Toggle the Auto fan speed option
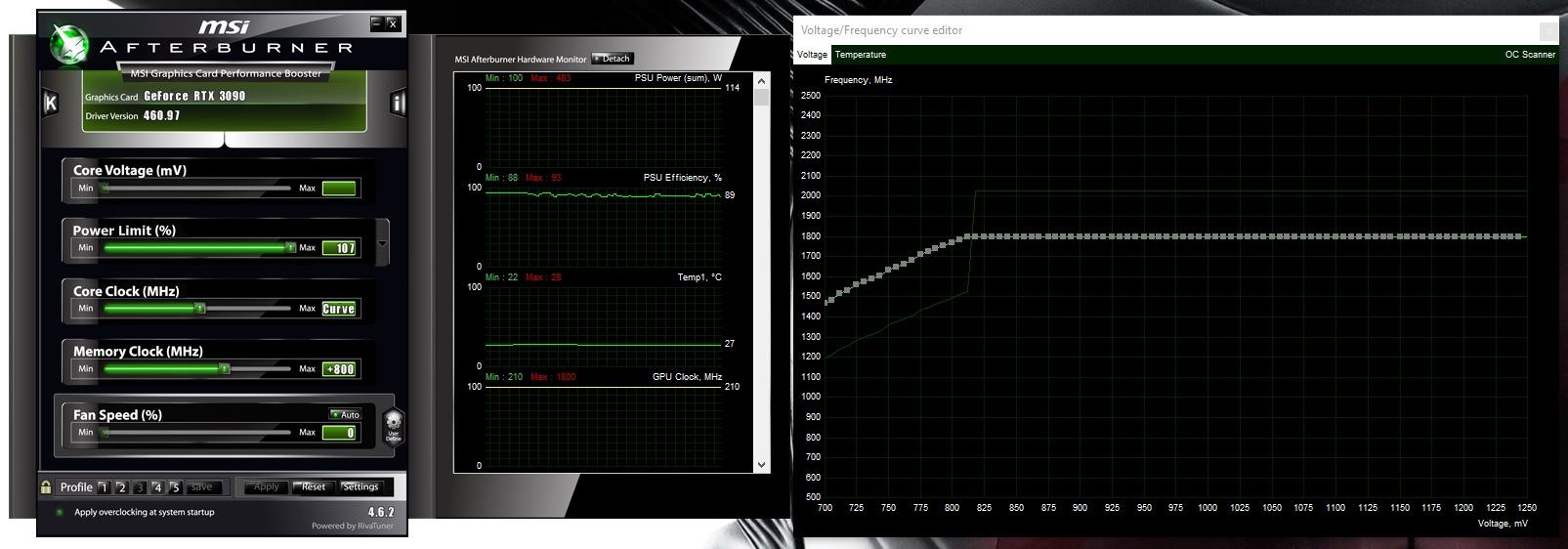Viewport: 1568px width, 549px height. [346, 414]
